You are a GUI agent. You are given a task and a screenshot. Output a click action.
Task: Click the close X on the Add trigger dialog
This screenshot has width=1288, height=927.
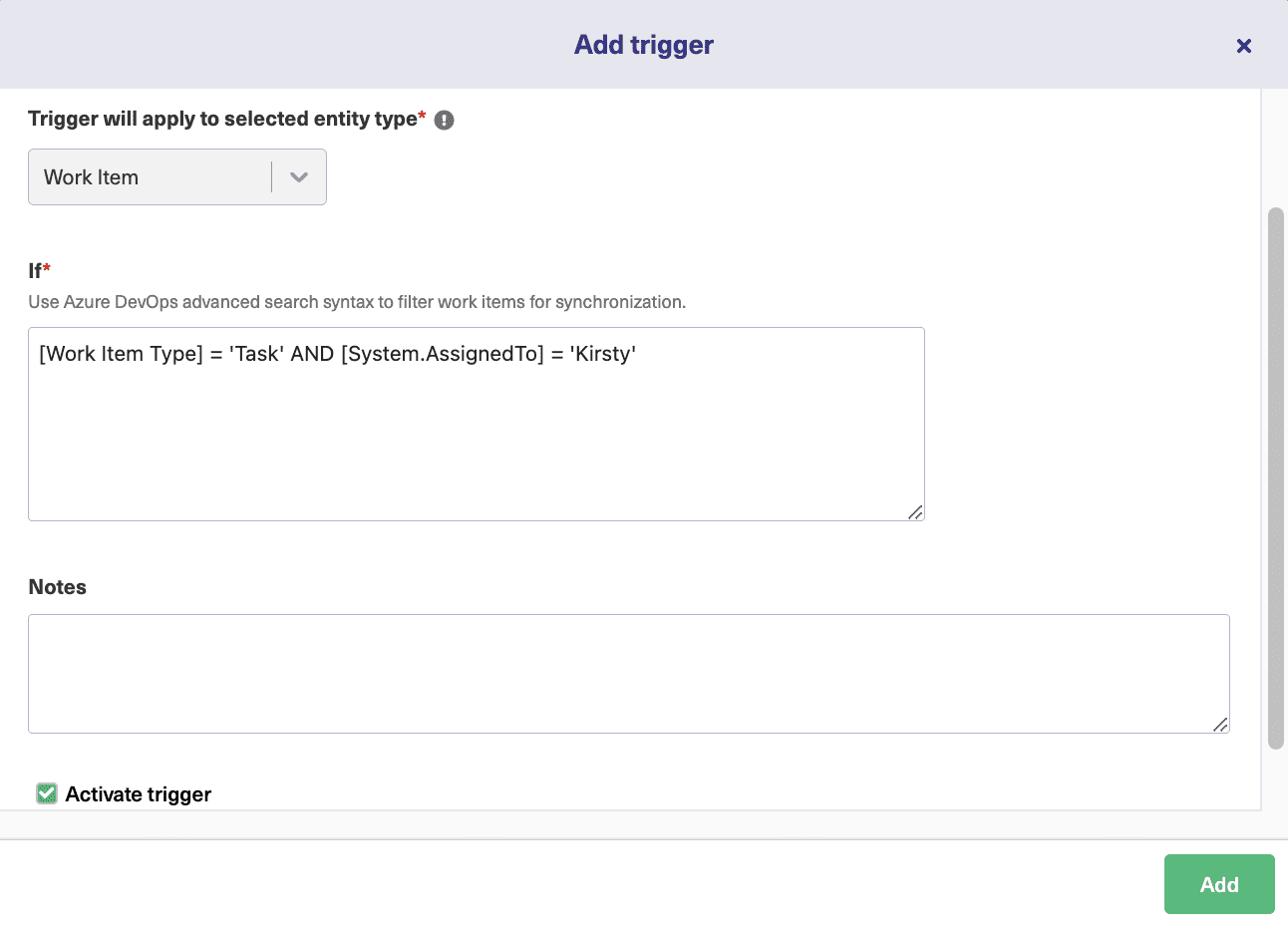point(1243,45)
